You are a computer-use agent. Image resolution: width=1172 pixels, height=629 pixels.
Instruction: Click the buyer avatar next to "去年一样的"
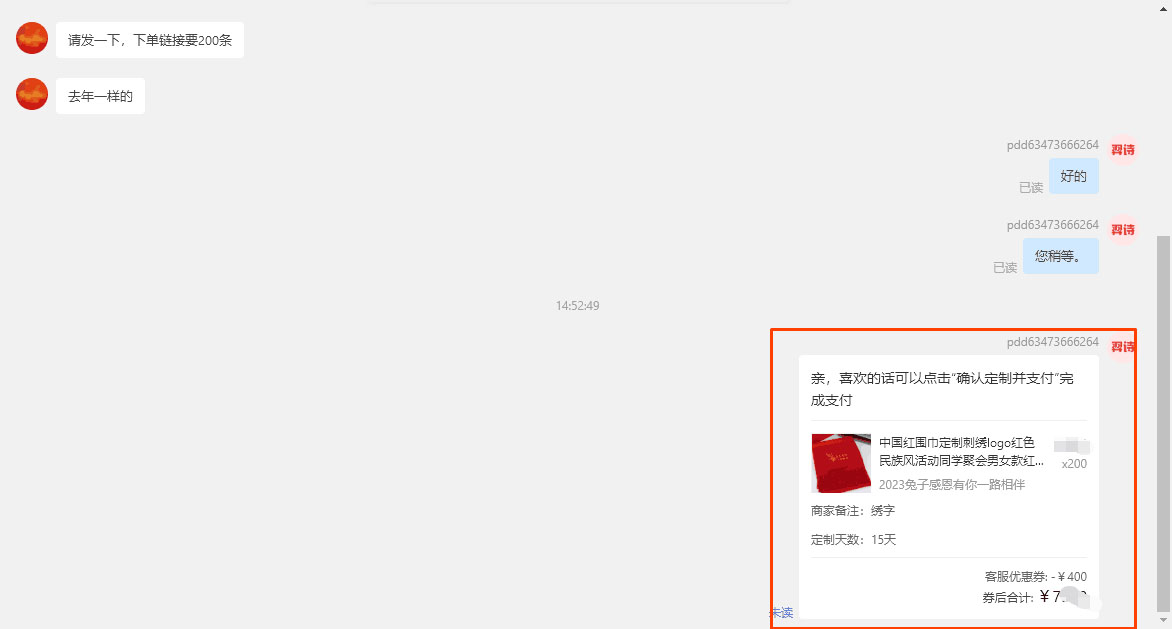(31, 94)
